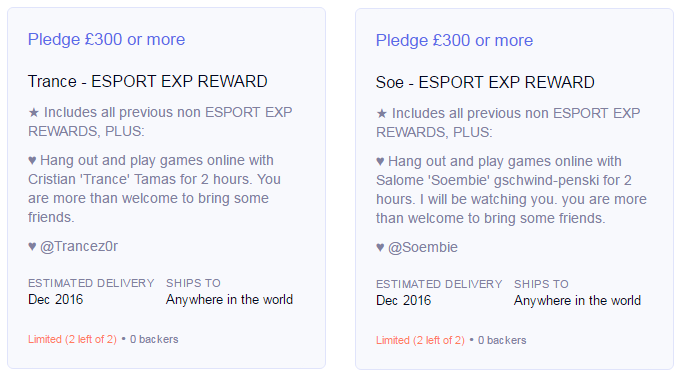Click 'Anywhere in the world' in Soe card
Viewport: 683px width, 377px height.
[578, 300]
